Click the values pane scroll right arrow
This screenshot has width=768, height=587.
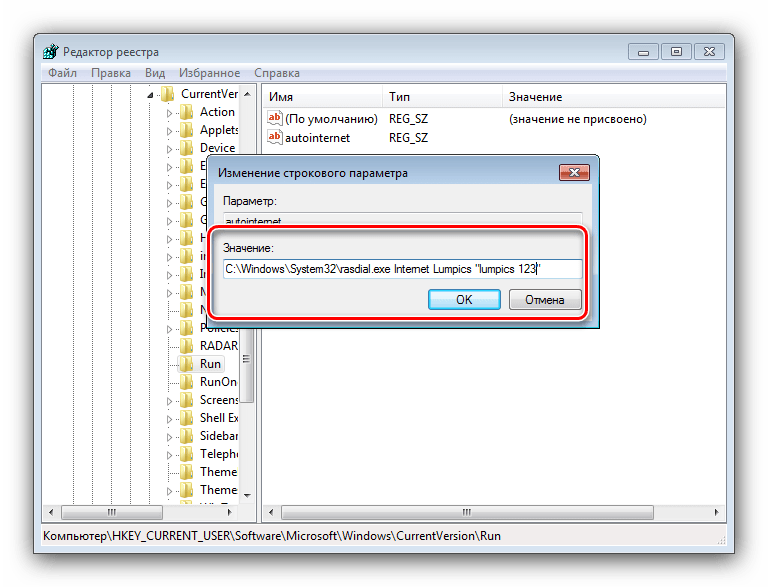click(x=717, y=512)
